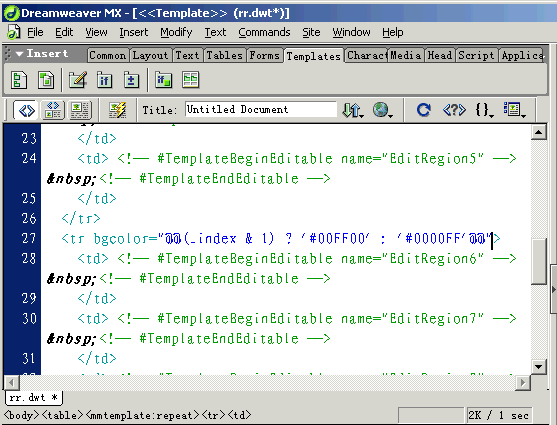Click EditRegion5 name on line 24

click(433, 158)
